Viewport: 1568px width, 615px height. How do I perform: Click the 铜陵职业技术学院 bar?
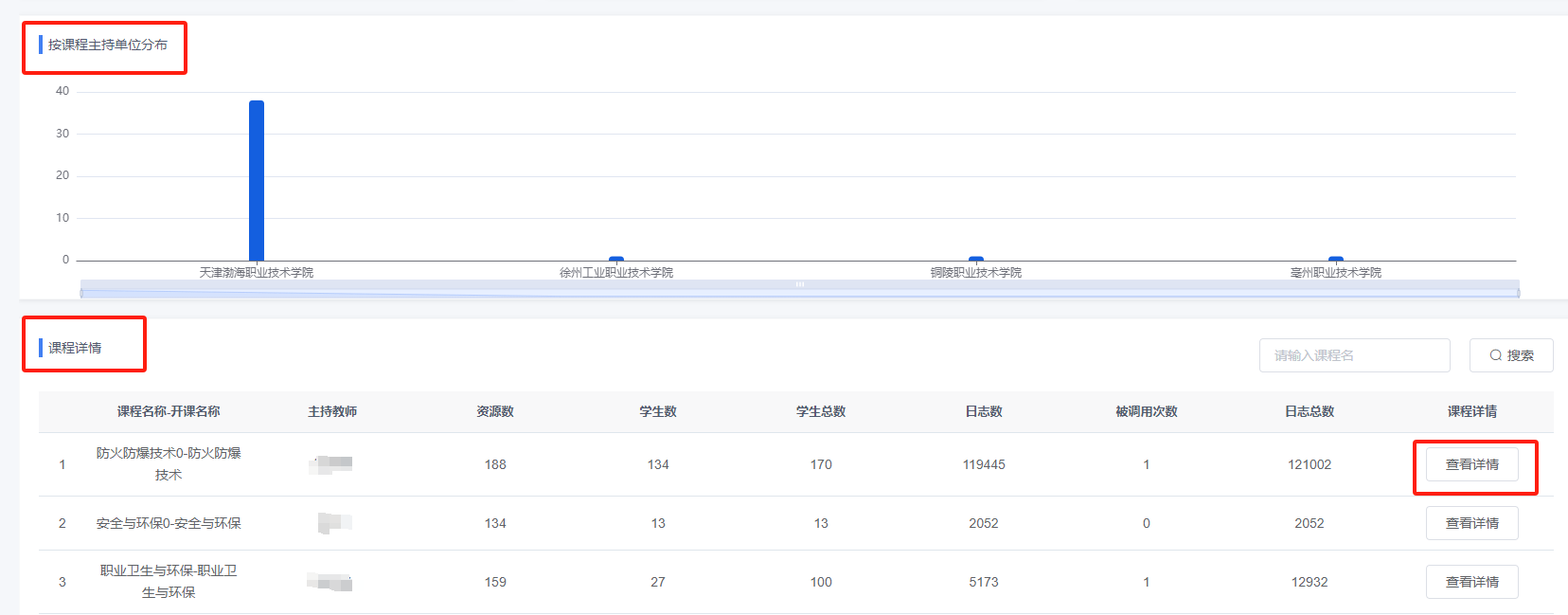[x=976, y=258]
